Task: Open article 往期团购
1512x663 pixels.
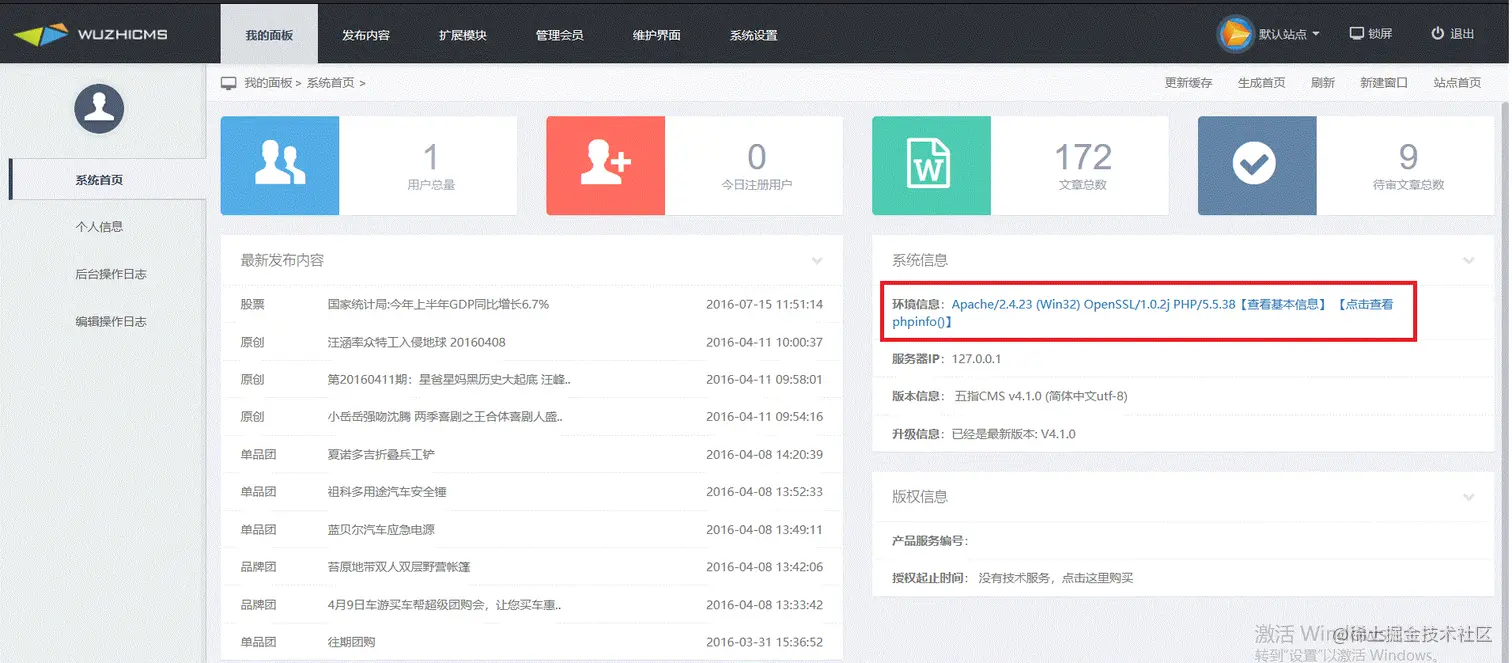Action: (x=351, y=642)
